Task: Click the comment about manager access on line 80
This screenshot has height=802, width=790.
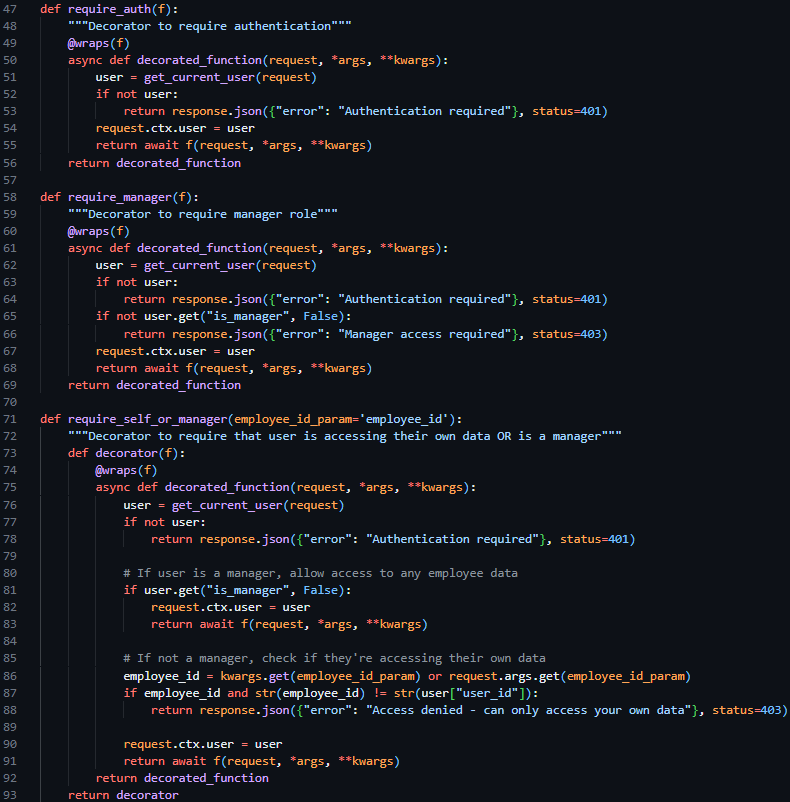Action: pyautogui.click(x=320, y=573)
